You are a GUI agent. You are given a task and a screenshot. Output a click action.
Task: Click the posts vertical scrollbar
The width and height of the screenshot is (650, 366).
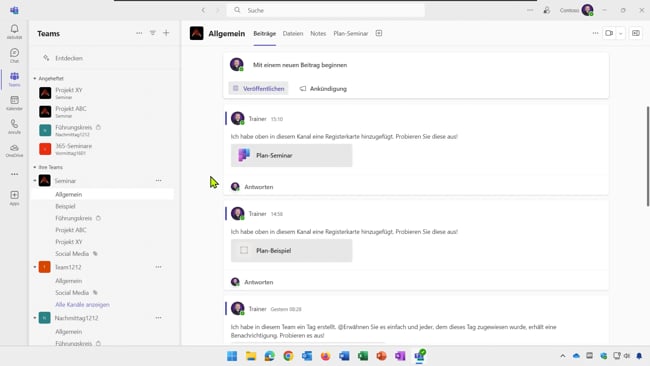(648, 156)
